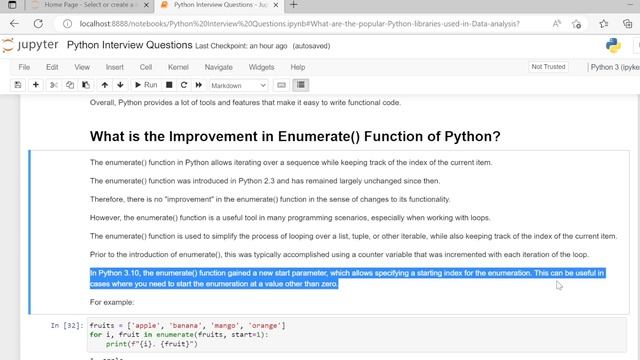Toggle the table of contents icon
Viewport: 640px width, 360px height.
[x=301, y=85]
